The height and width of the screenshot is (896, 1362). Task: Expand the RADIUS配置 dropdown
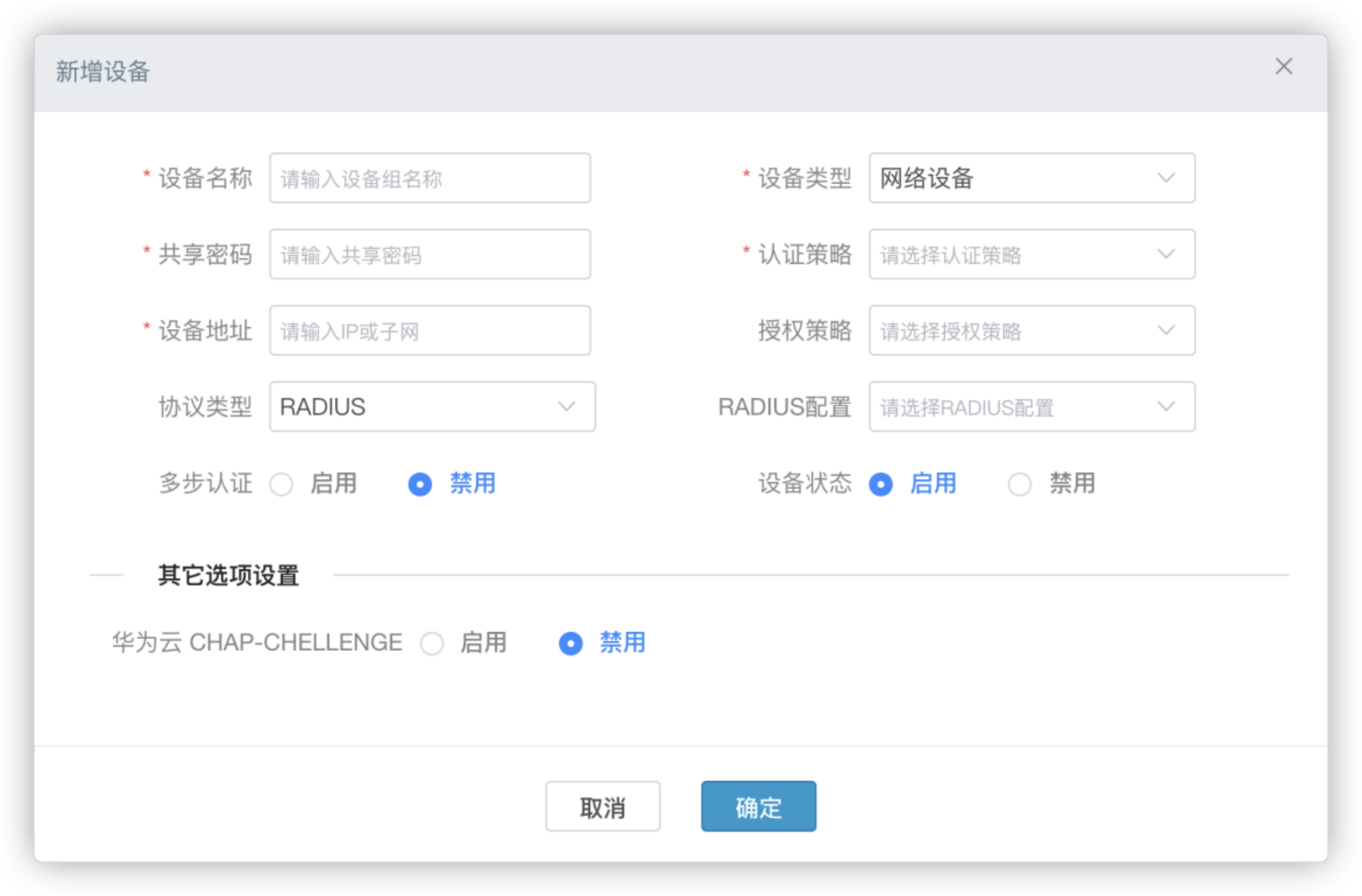1031,407
